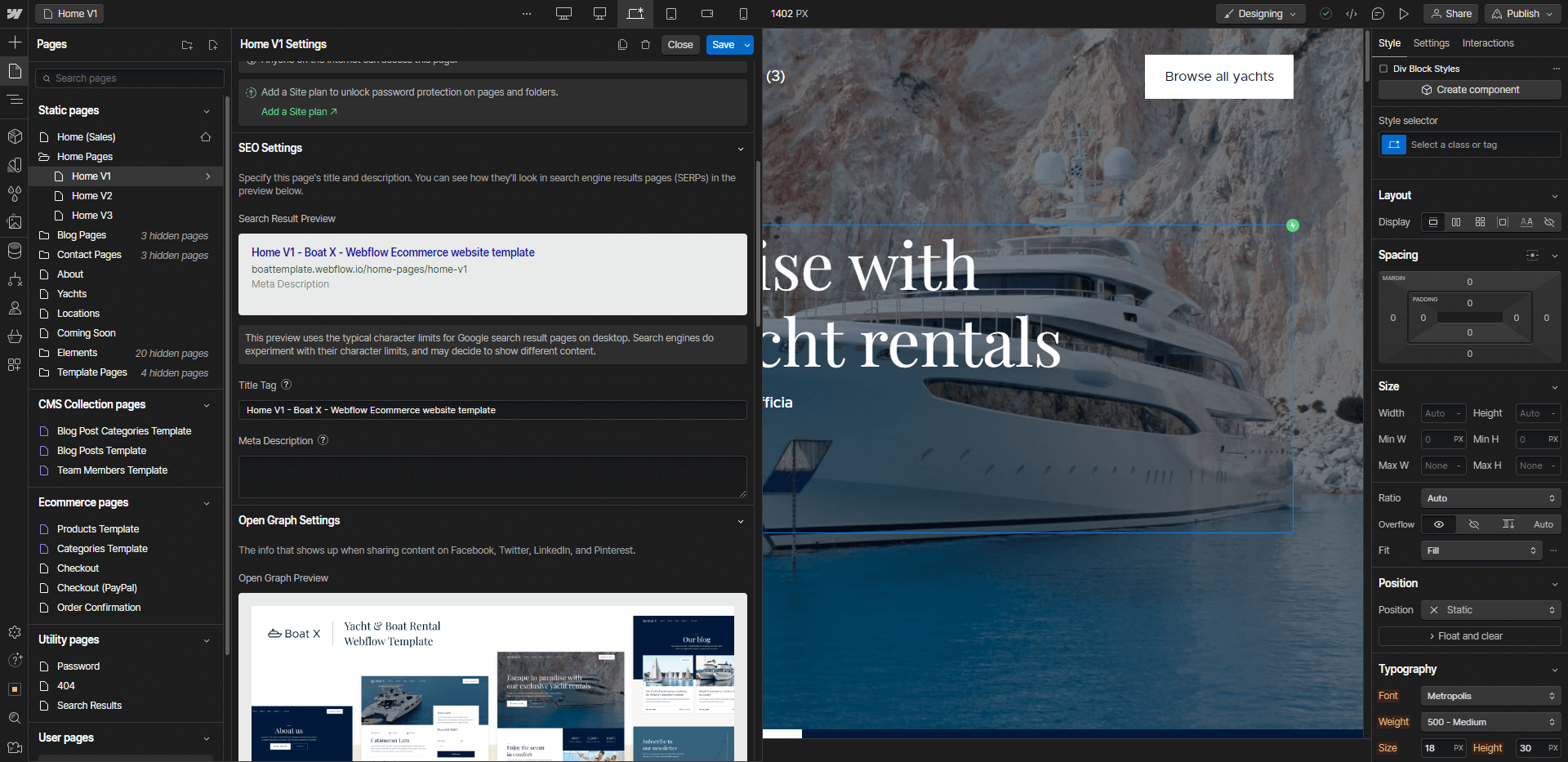Open the Metropolis font dropdown
The width and height of the screenshot is (1568, 762).
[1490, 696]
